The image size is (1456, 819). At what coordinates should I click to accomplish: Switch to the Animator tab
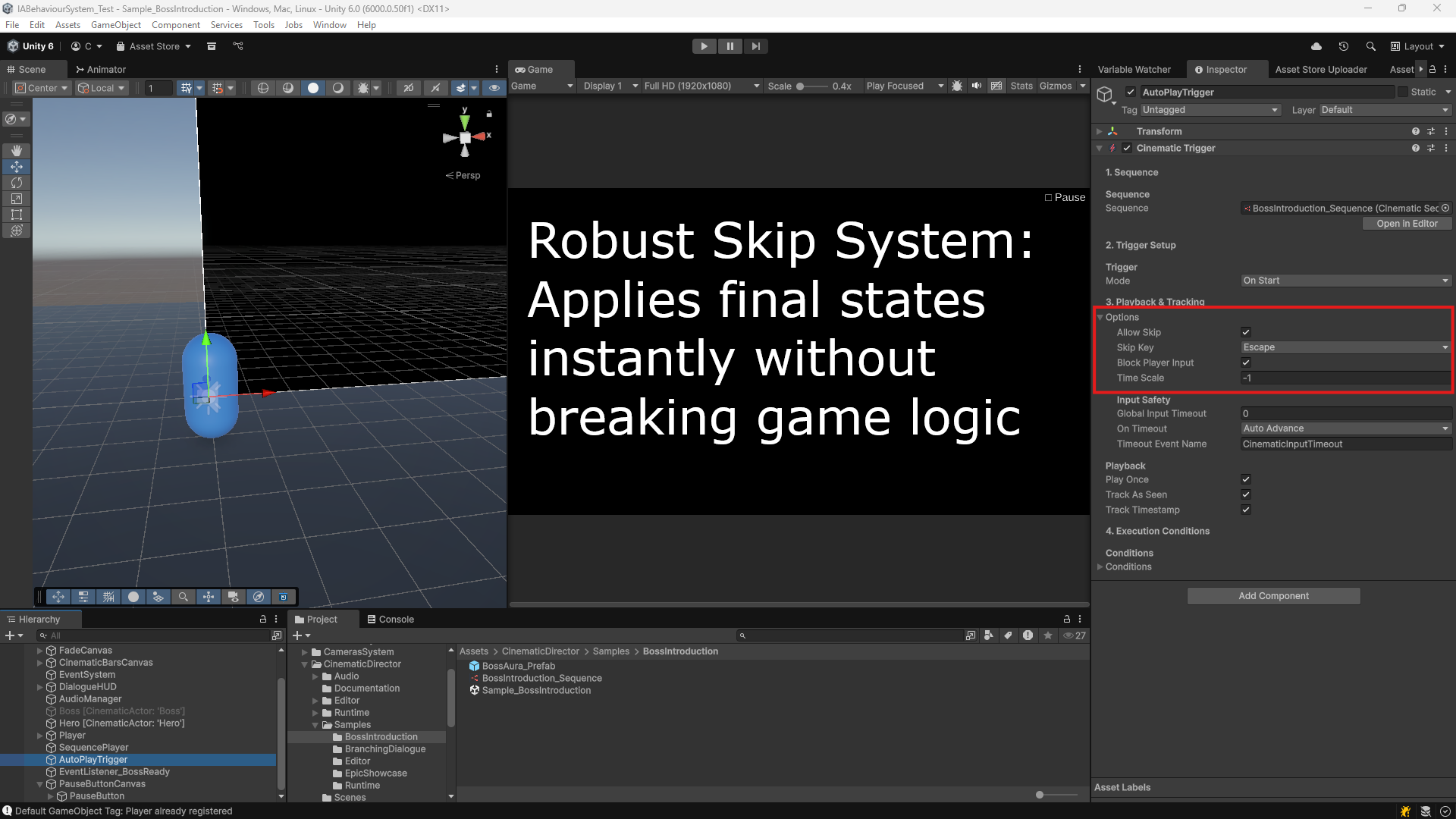[100, 69]
